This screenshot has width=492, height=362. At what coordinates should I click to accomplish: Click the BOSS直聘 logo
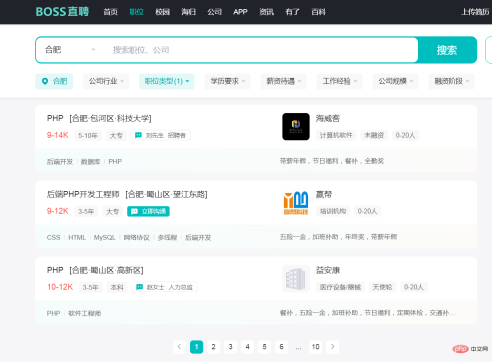coord(62,12)
